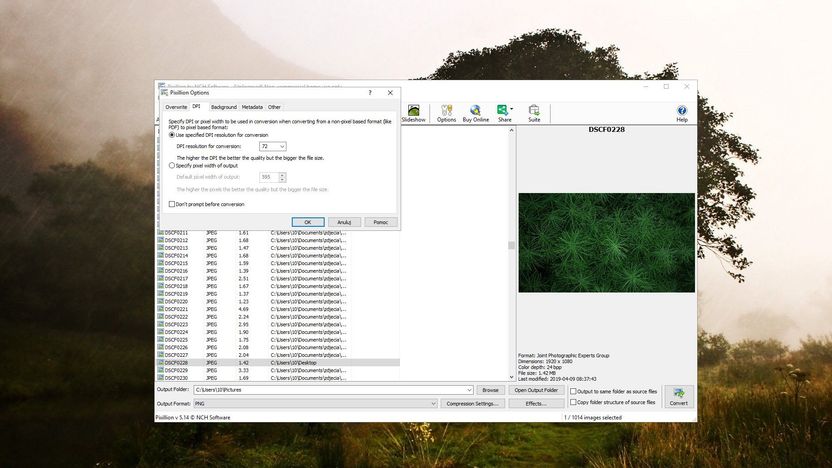Enable Copy folder structure of source files
Screen dimensions: 832x468
pos(573,402)
